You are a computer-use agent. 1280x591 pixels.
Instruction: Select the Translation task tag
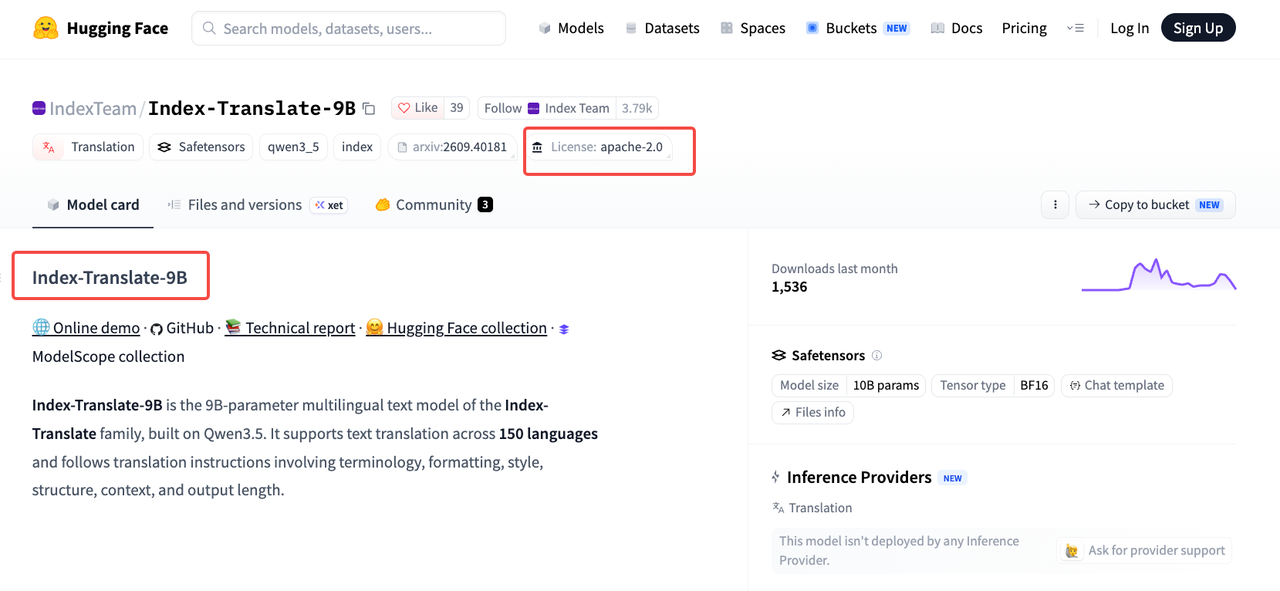88,147
